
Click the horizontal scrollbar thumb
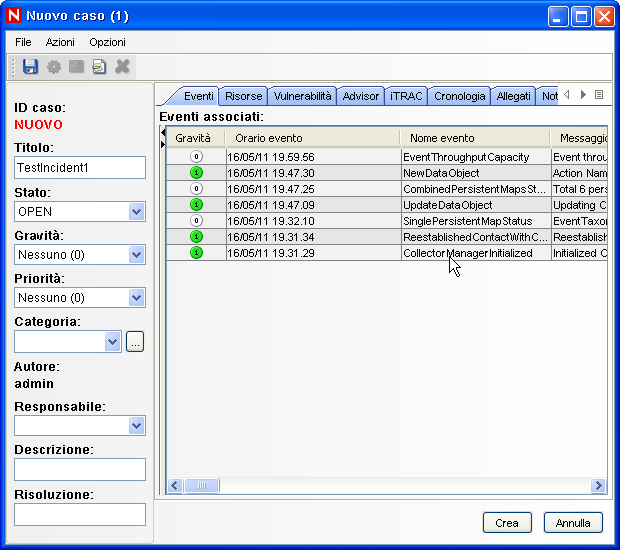(x=202, y=485)
